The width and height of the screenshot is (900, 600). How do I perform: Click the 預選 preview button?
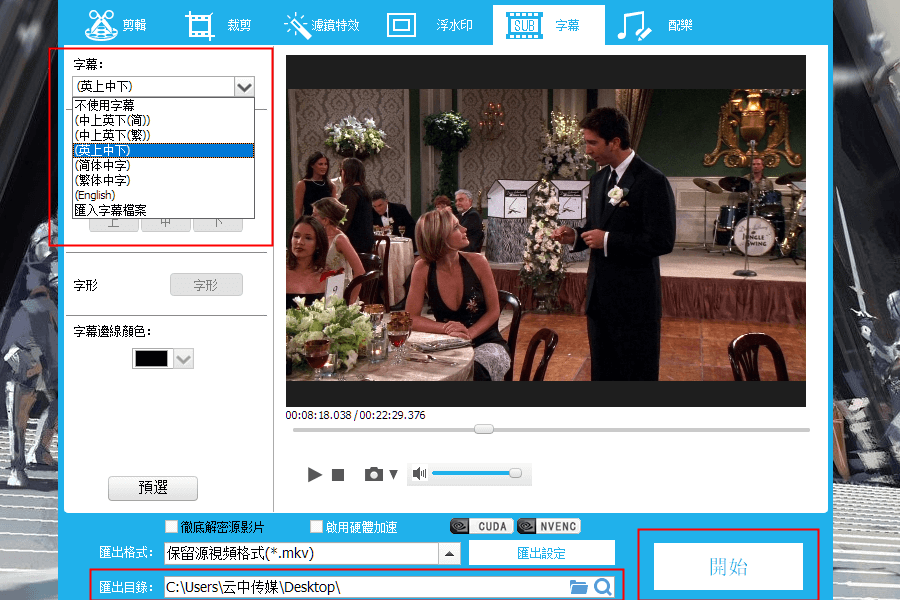tap(153, 487)
